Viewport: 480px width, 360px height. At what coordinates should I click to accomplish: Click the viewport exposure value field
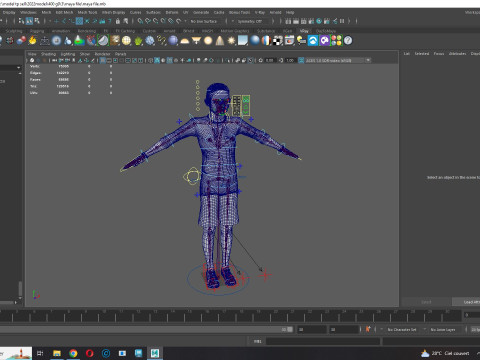click(x=269, y=60)
